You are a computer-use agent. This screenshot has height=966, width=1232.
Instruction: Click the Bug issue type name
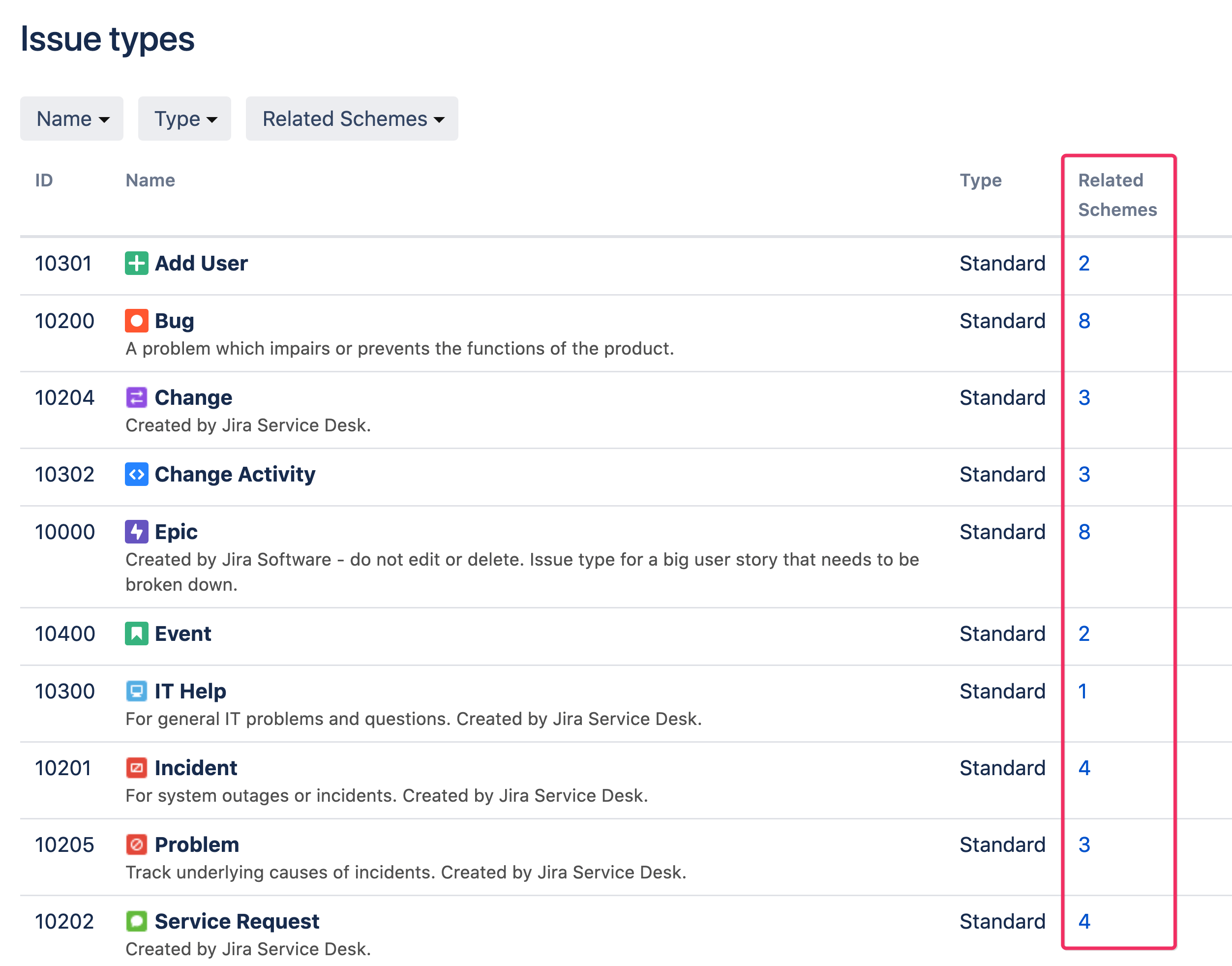pyautogui.click(x=175, y=321)
